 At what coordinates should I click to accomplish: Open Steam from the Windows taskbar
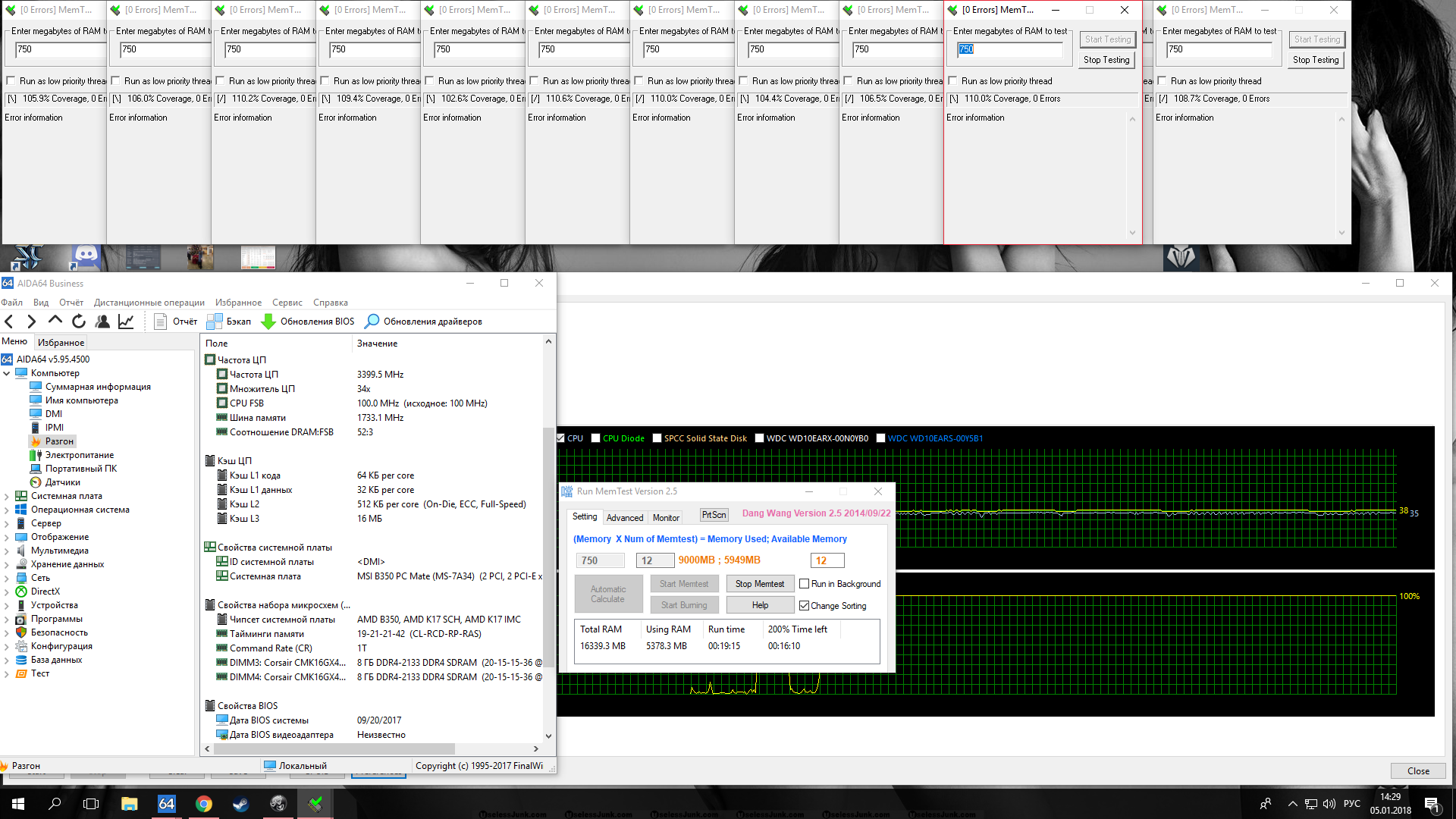tap(241, 804)
